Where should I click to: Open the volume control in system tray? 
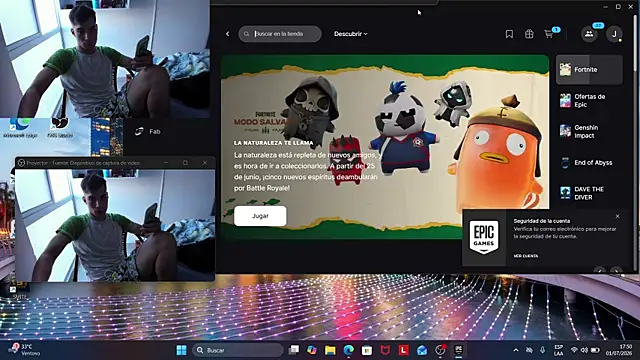click(x=584, y=350)
